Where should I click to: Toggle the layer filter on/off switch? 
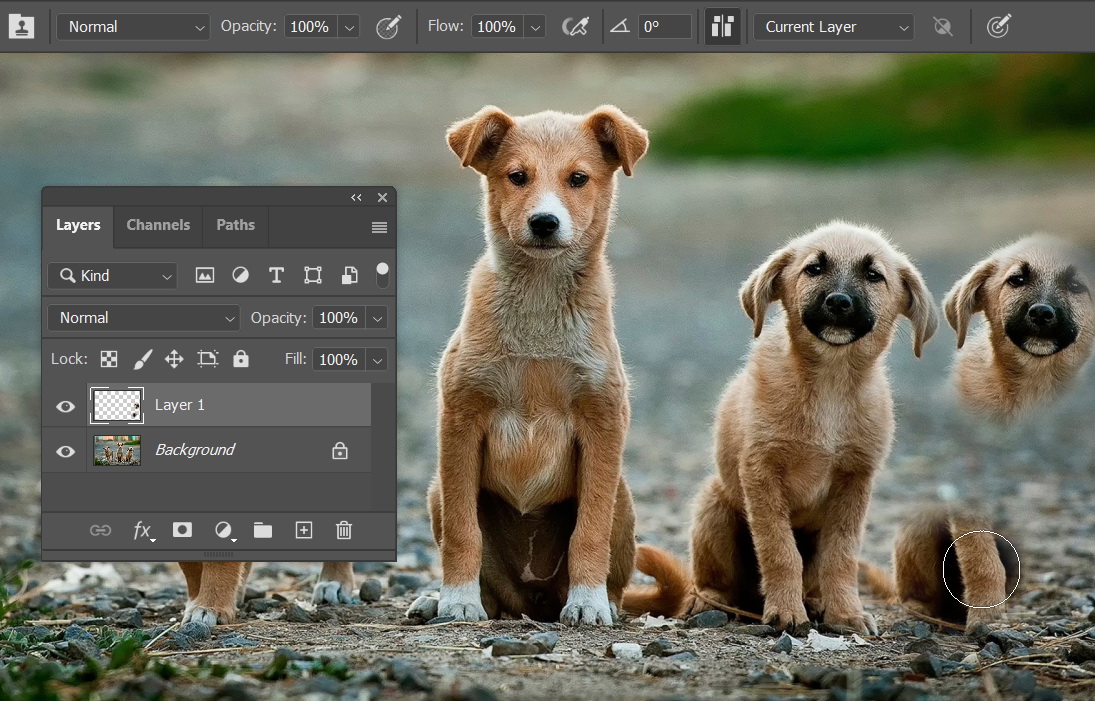tap(382, 275)
